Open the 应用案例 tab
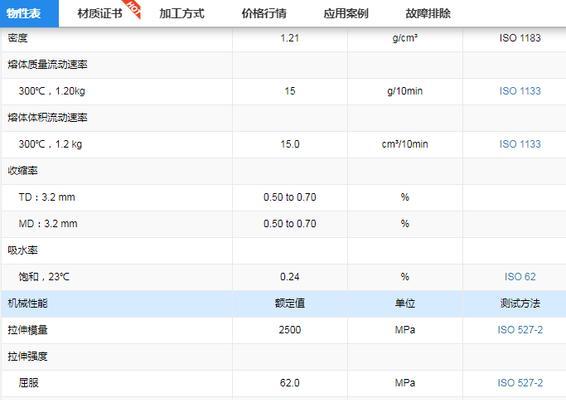The width and height of the screenshot is (566, 400). coord(346,13)
